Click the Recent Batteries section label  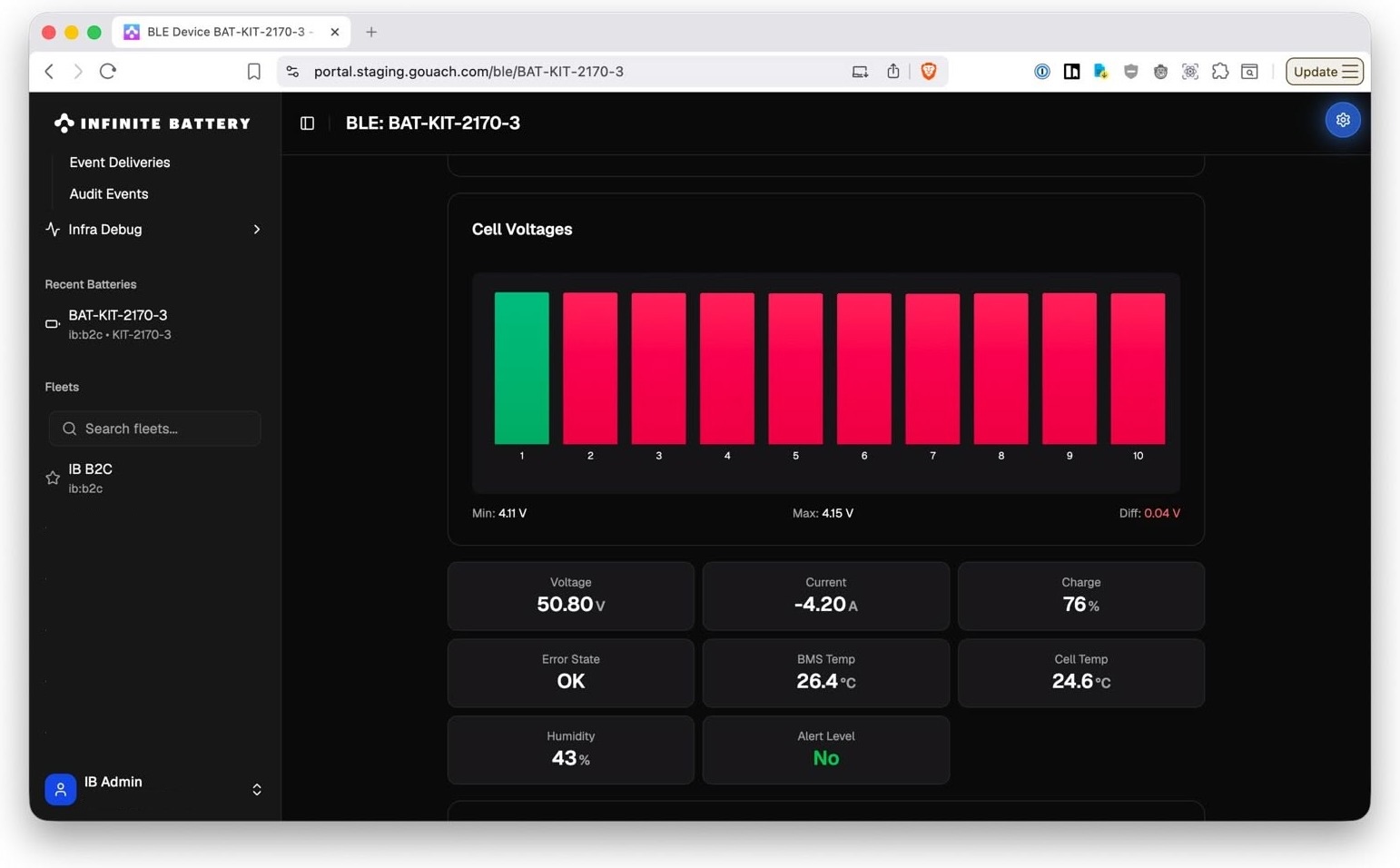click(91, 284)
